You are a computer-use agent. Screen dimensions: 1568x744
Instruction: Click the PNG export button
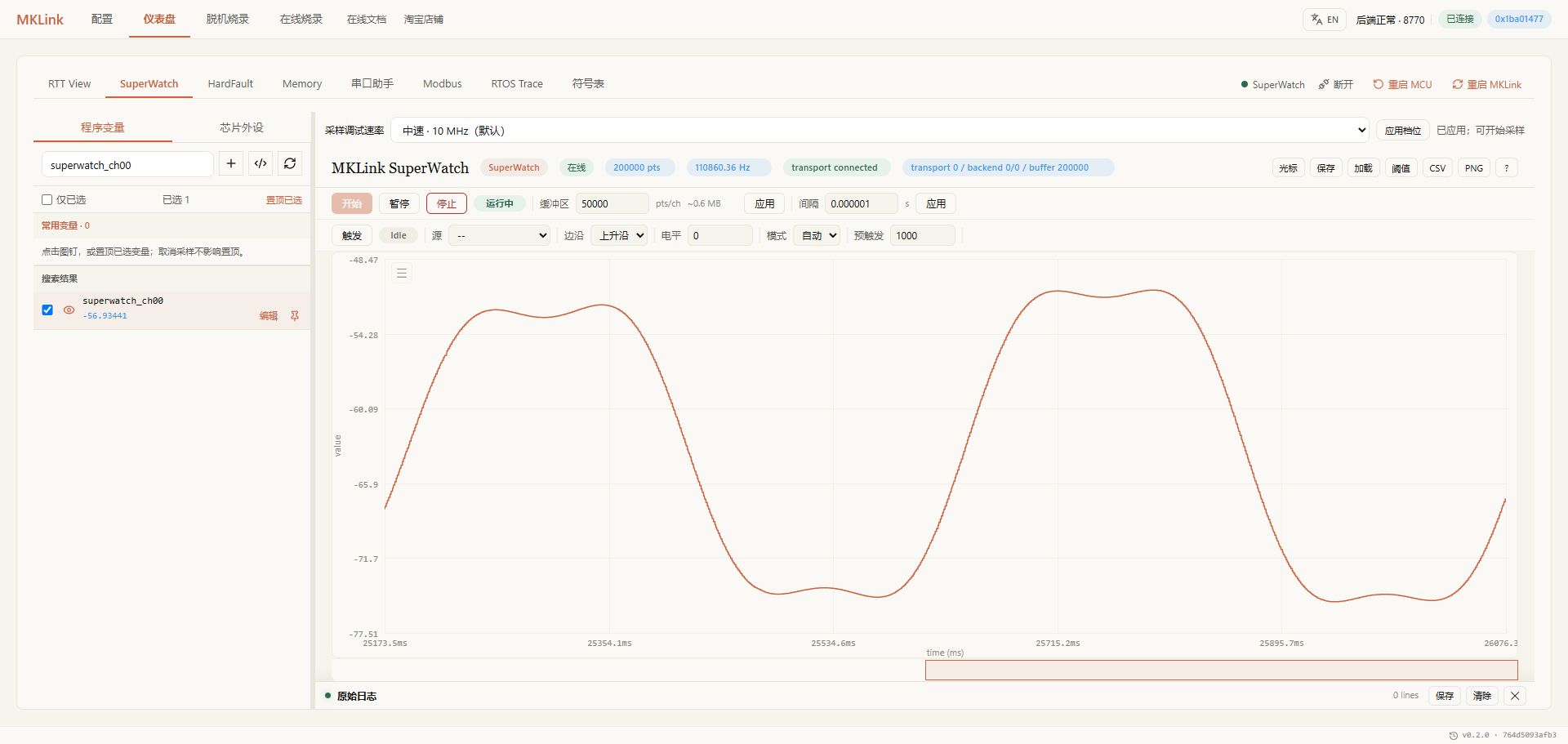pyautogui.click(x=1474, y=168)
